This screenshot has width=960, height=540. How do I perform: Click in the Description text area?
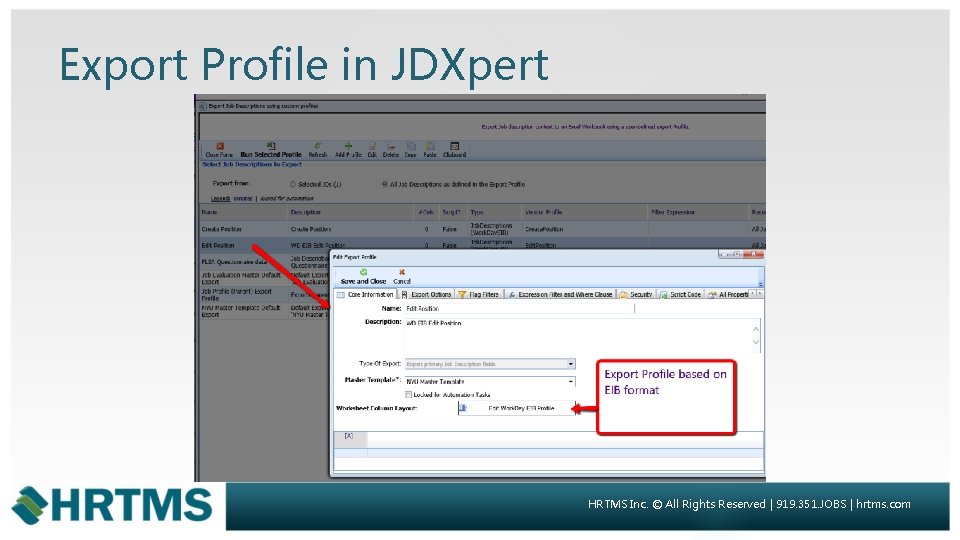(578, 336)
